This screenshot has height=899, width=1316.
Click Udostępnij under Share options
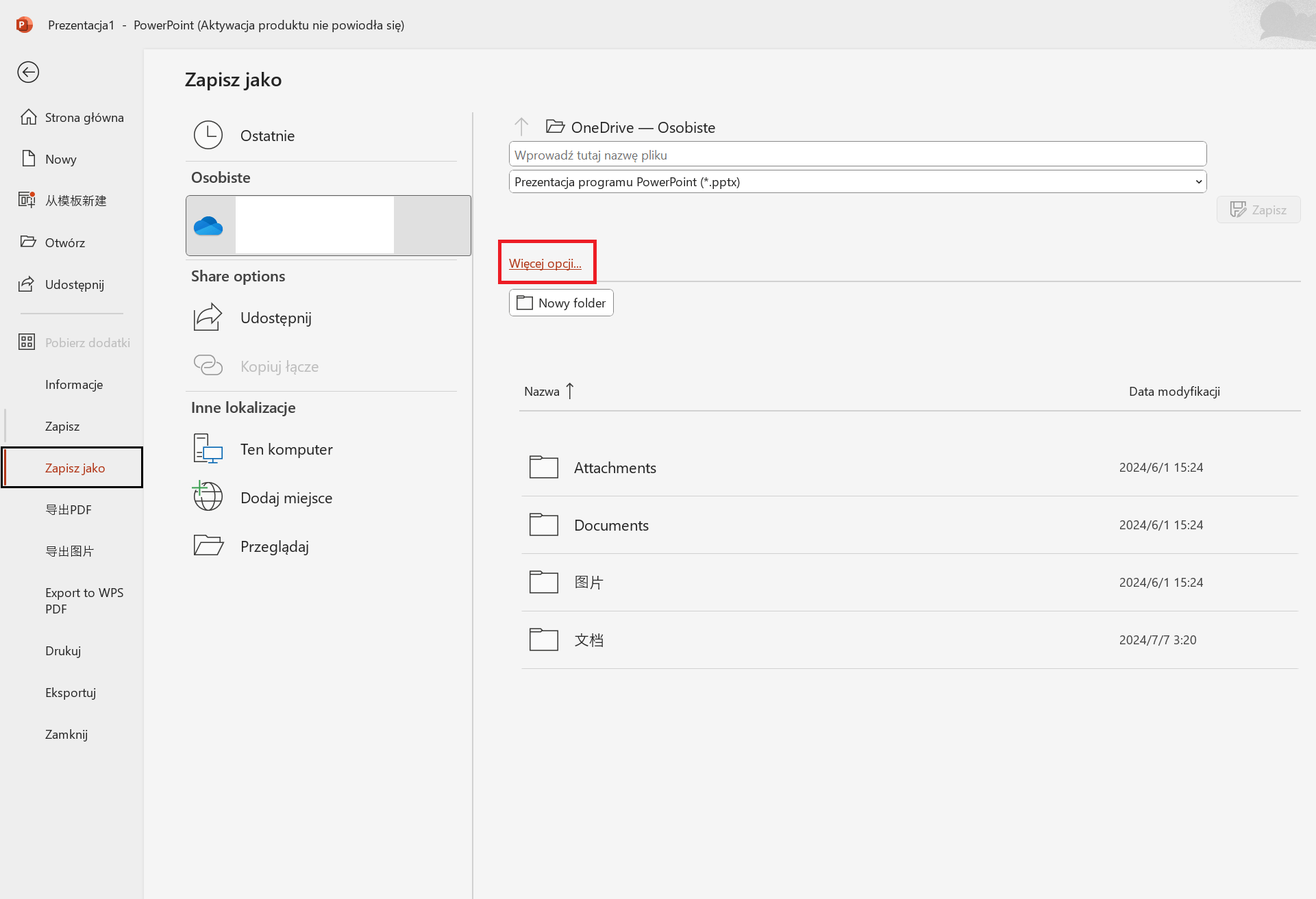tap(275, 318)
